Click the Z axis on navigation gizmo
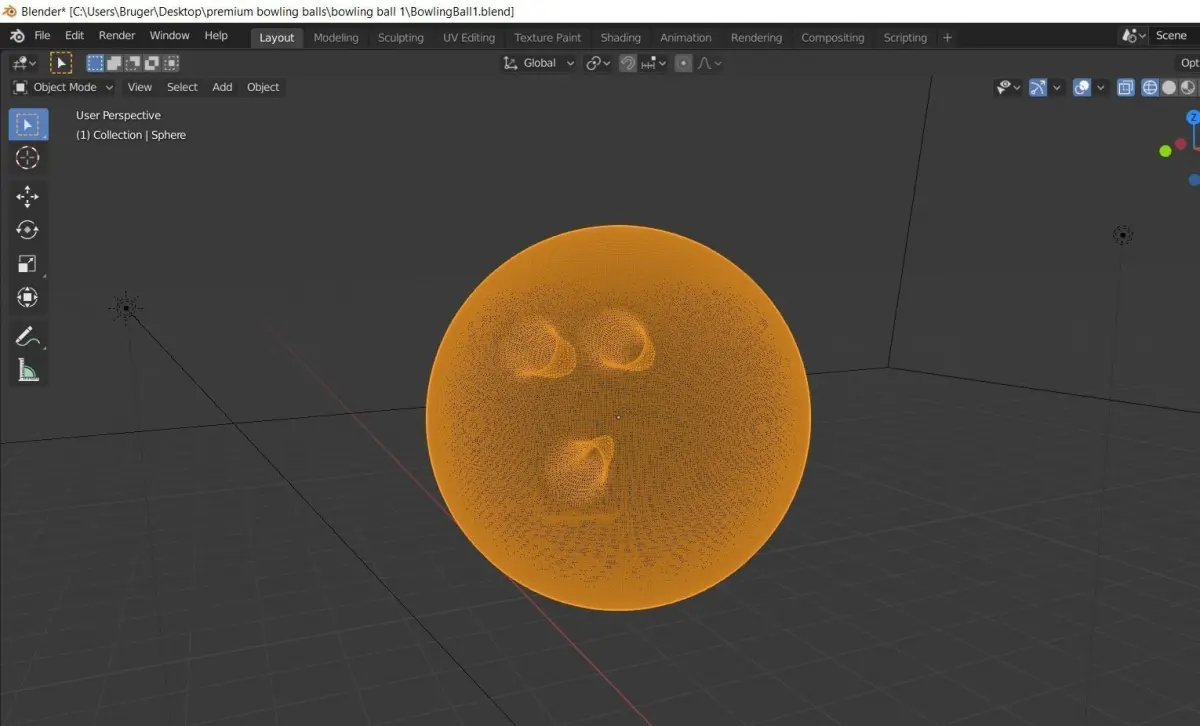The width and height of the screenshot is (1200, 726). click(x=1193, y=117)
